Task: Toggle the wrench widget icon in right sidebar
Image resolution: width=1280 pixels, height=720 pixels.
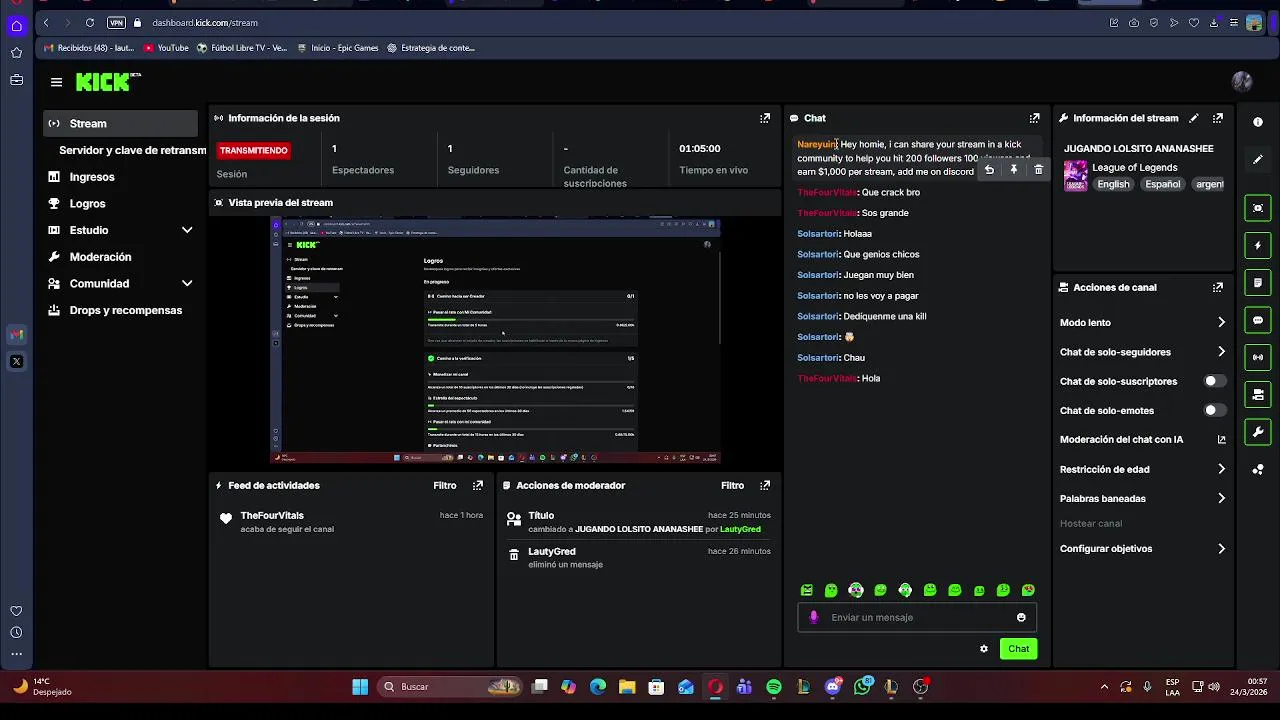Action: (1258, 432)
